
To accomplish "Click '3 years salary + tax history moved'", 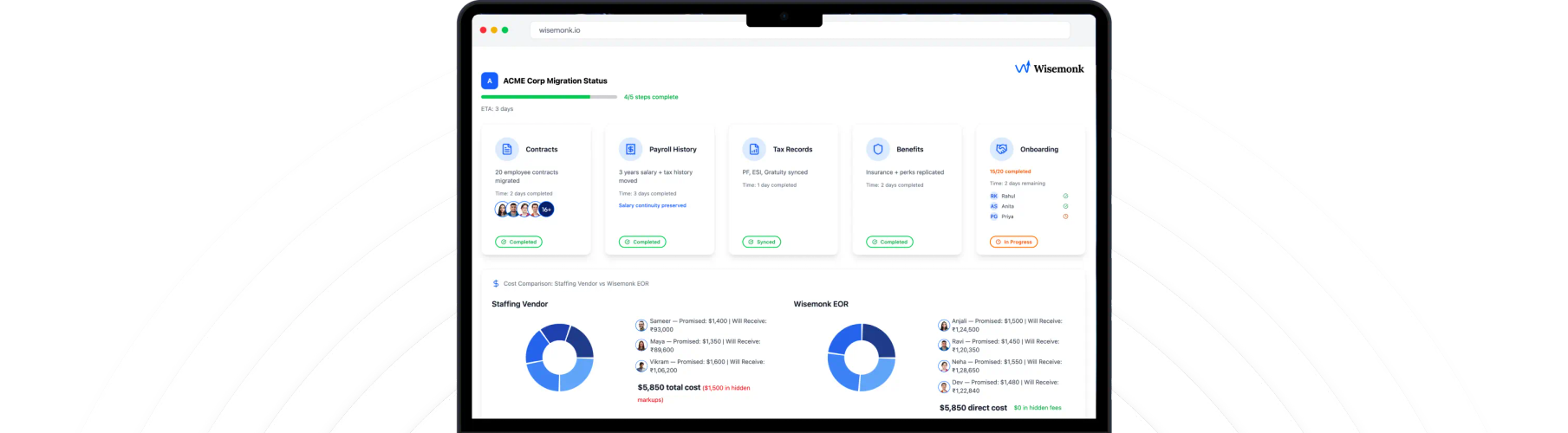I will pyautogui.click(x=655, y=177).
